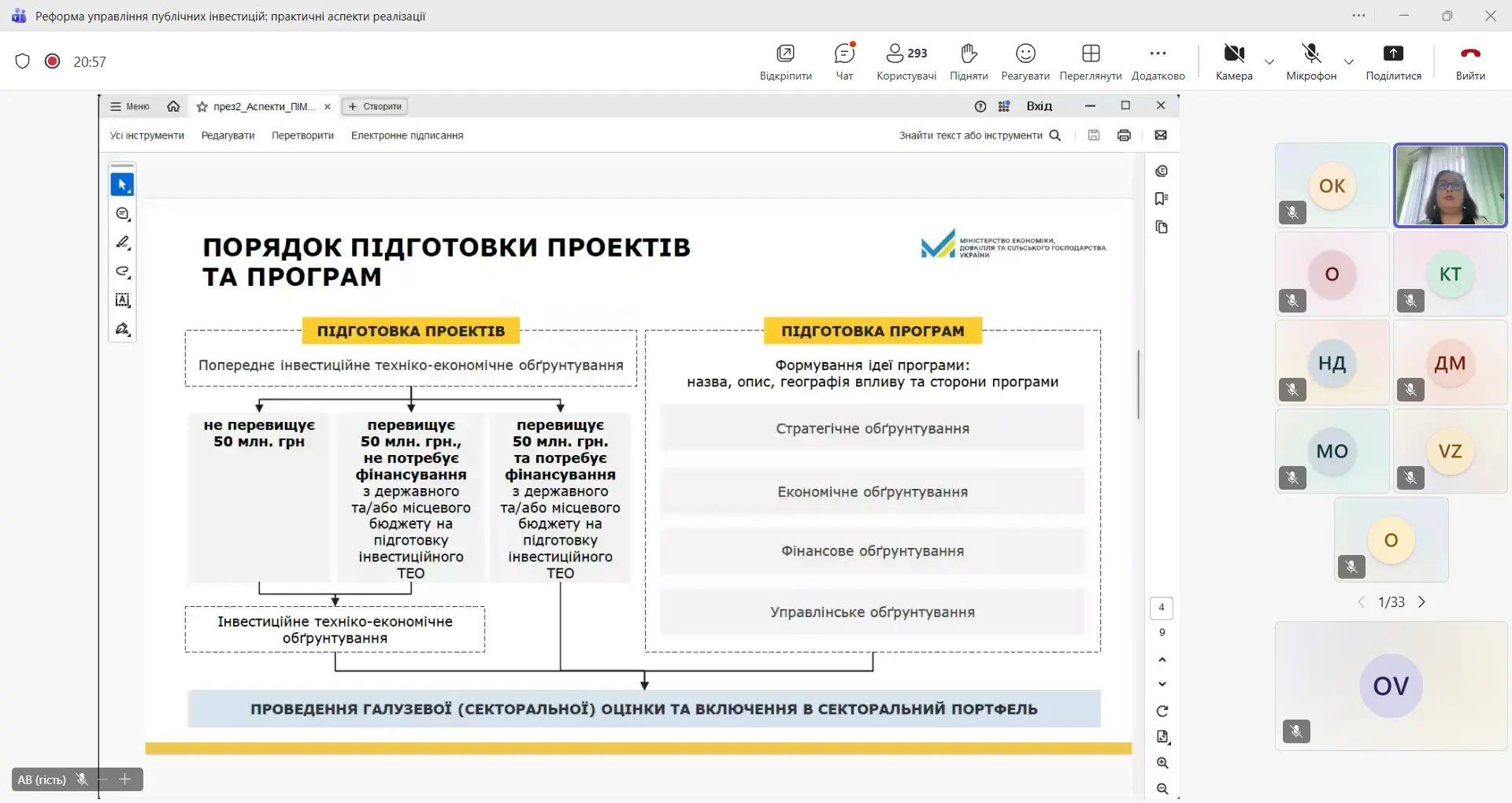Select the highlighter pen tool in the PDF sidebar
The height and width of the screenshot is (803, 1512).
123,242
